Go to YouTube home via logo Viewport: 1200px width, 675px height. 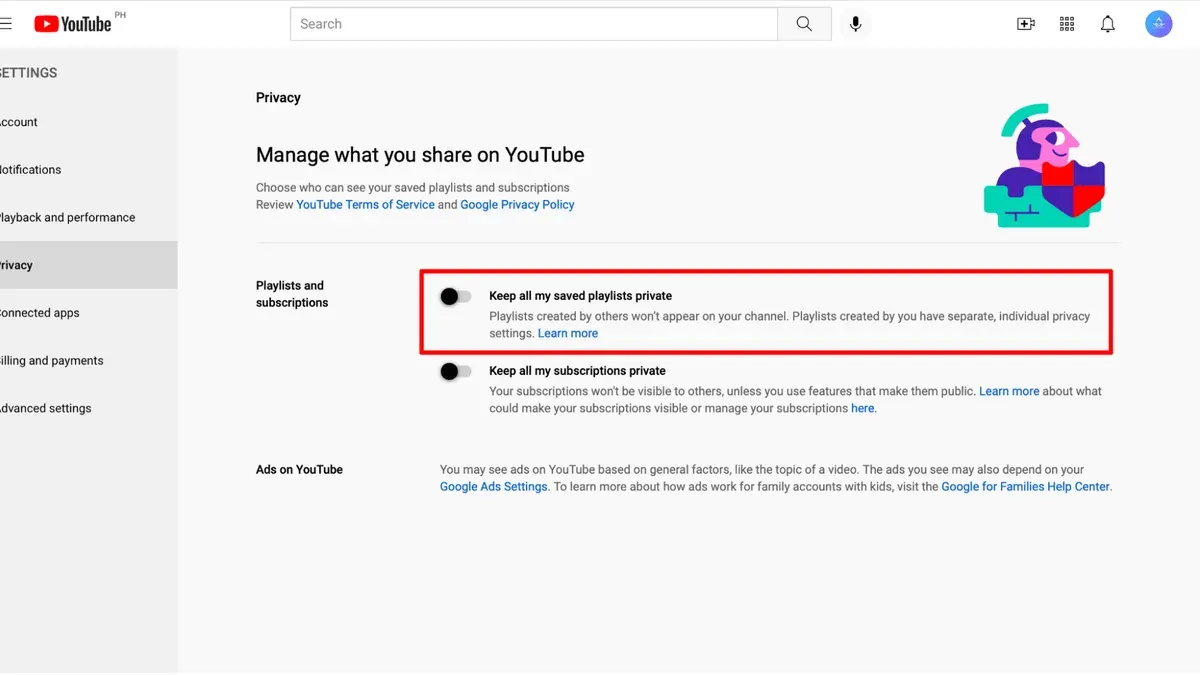point(73,24)
